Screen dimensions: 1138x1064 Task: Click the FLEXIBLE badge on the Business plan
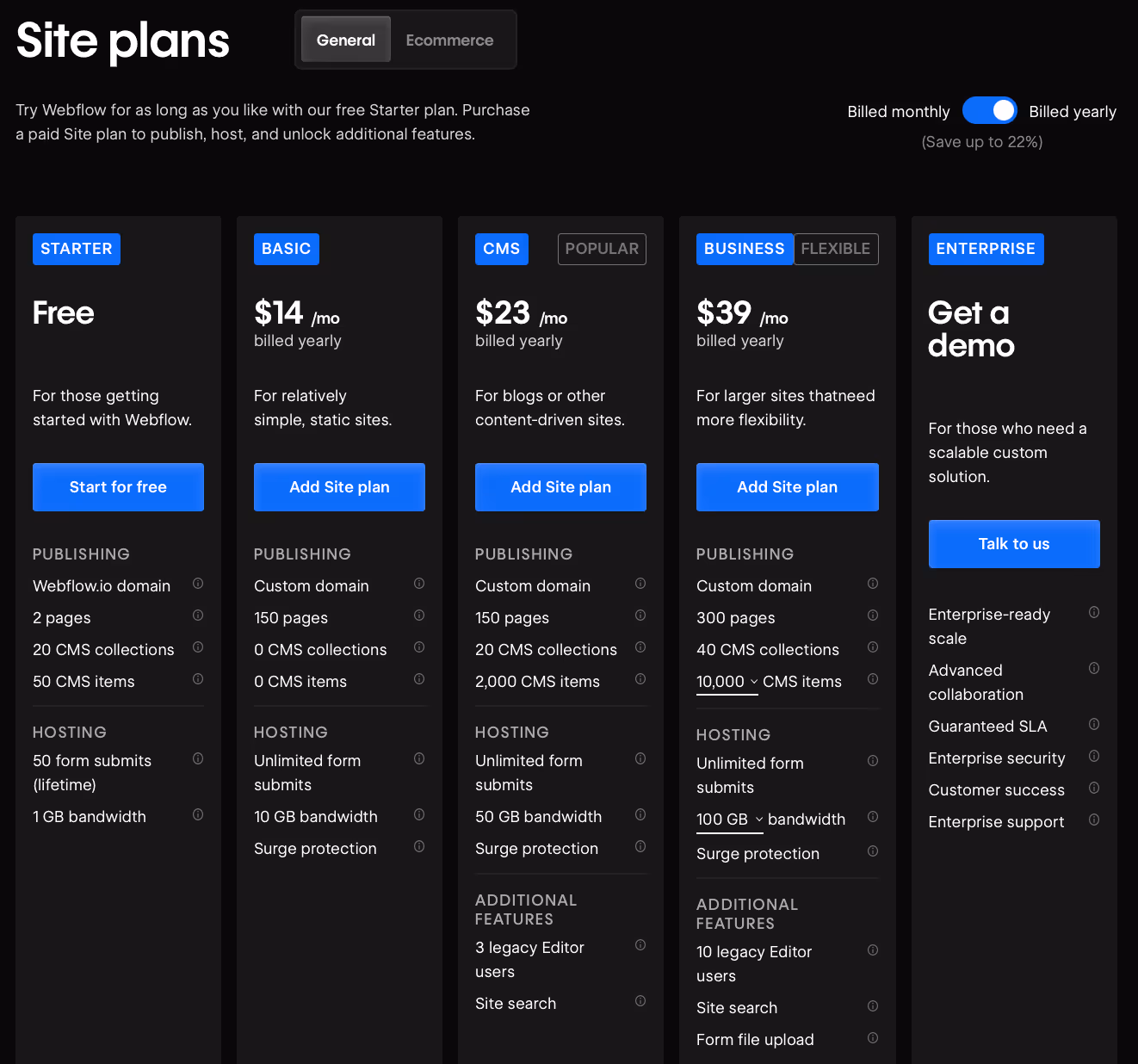(836, 249)
